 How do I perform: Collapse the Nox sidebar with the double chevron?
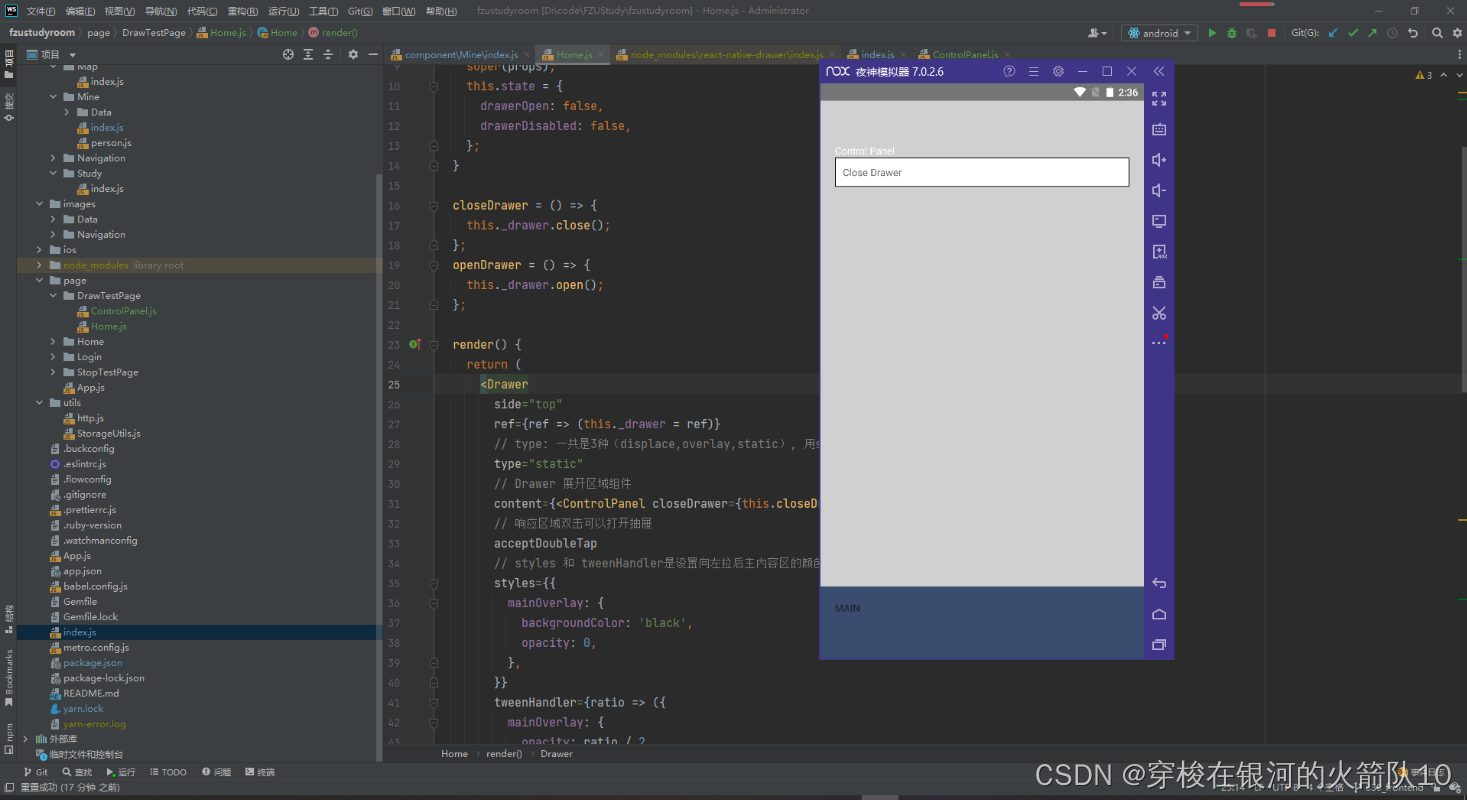(x=1159, y=72)
